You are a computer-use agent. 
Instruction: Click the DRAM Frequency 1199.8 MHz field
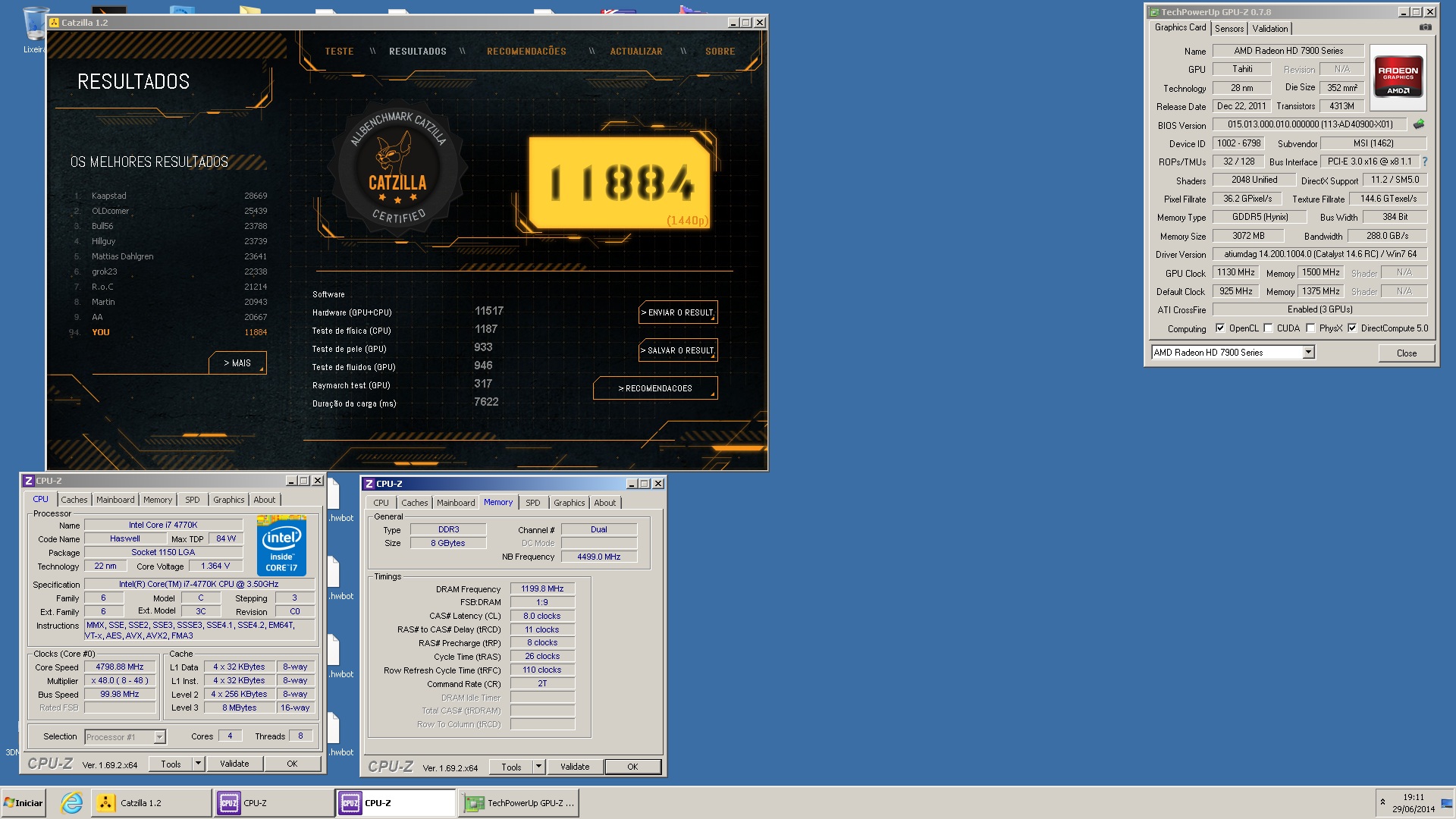tap(542, 588)
